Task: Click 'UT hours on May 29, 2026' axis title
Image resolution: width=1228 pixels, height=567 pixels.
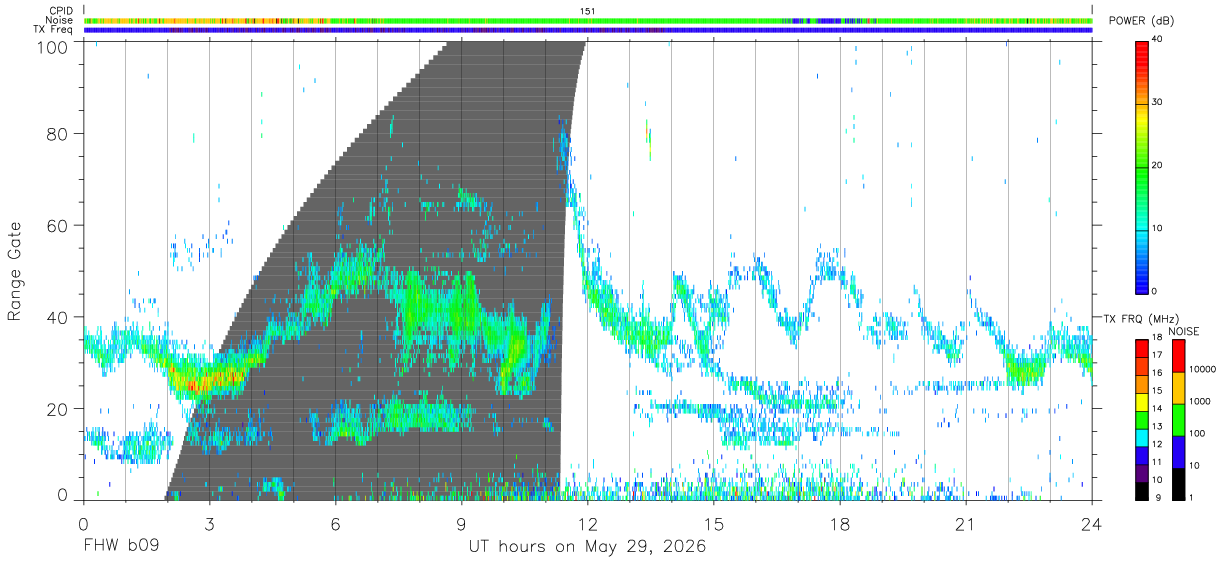Action: 588,547
